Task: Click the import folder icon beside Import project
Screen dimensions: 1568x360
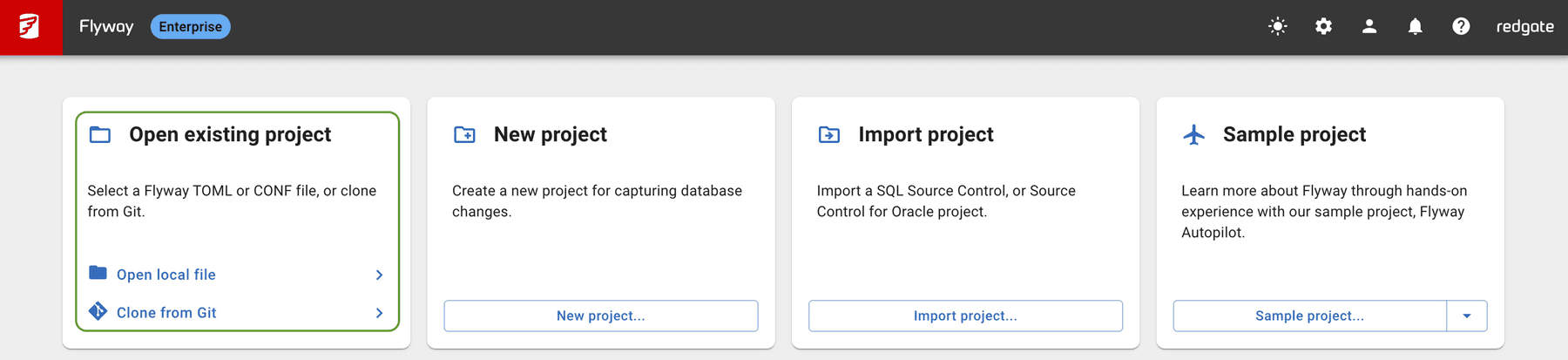Action: (829, 134)
